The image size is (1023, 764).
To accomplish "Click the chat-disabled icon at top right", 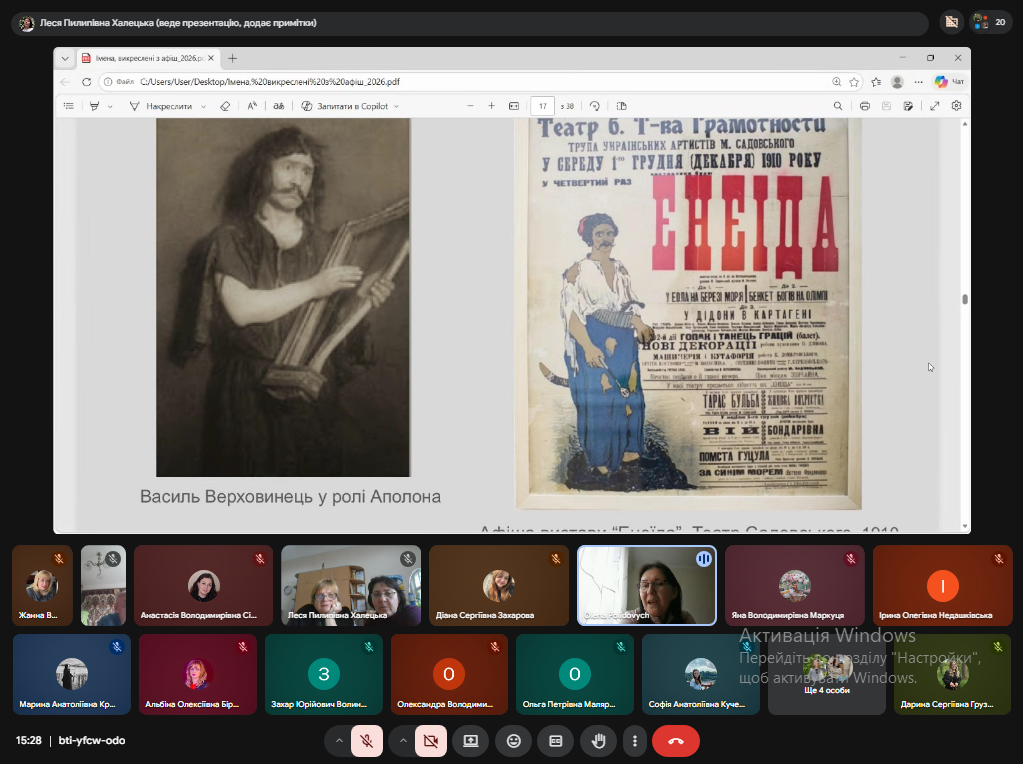I will click(x=951, y=23).
